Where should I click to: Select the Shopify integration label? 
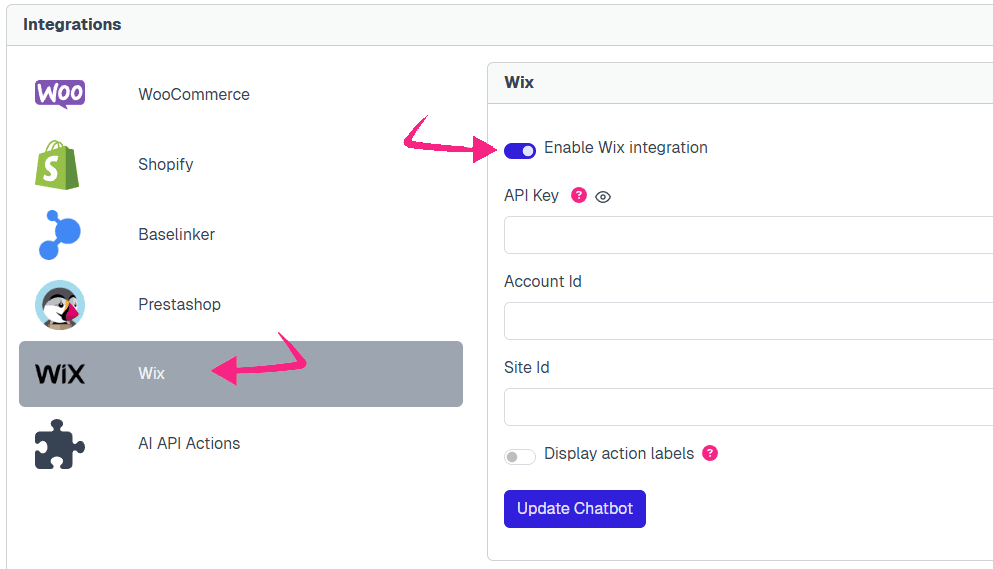pos(166,165)
